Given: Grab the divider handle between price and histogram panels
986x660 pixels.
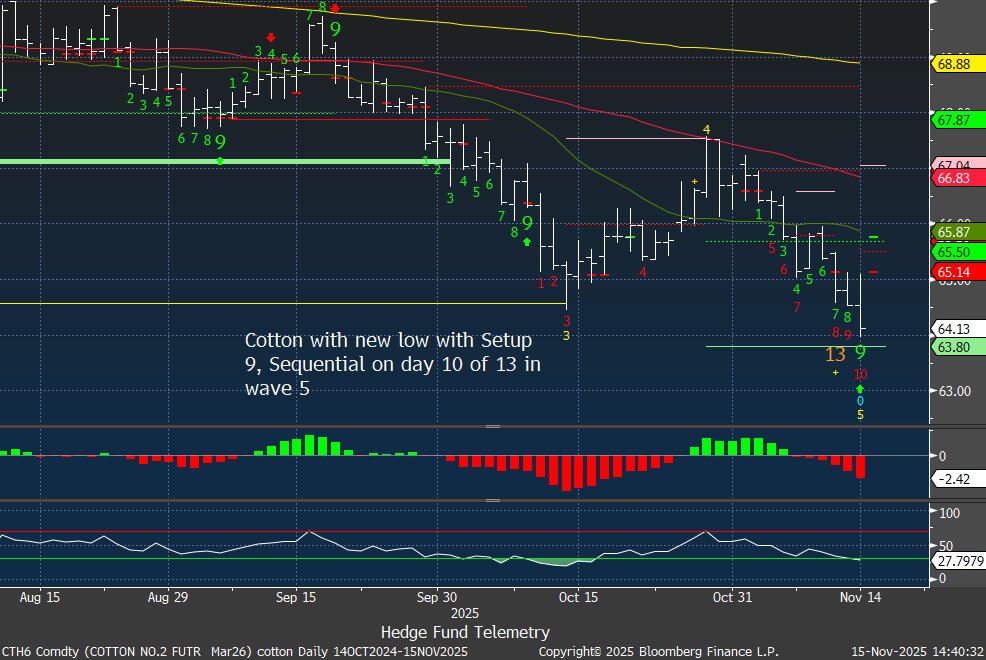Looking at the screenshot, I should pos(492,426).
